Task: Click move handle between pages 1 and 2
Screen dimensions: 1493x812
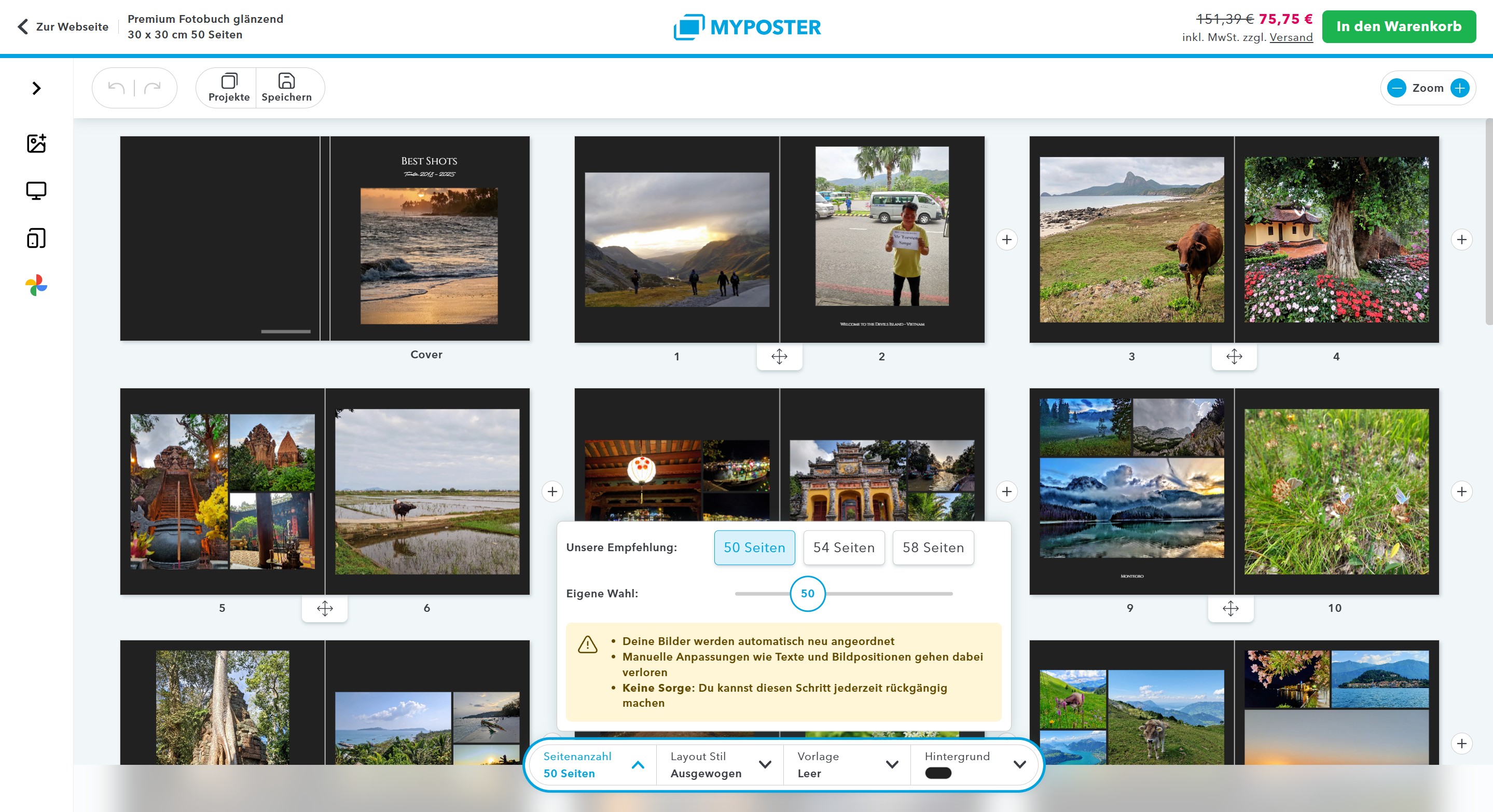Action: pos(779,356)
